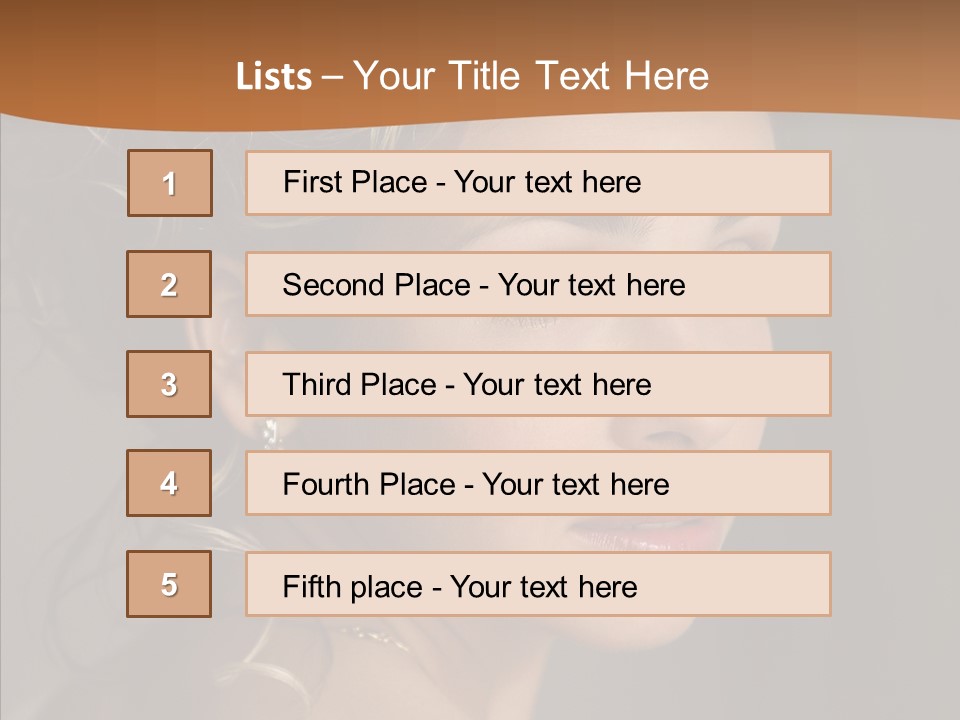Select the number 4 box
The width and height of the screenshot is (960, 720).
pos(169,483)
